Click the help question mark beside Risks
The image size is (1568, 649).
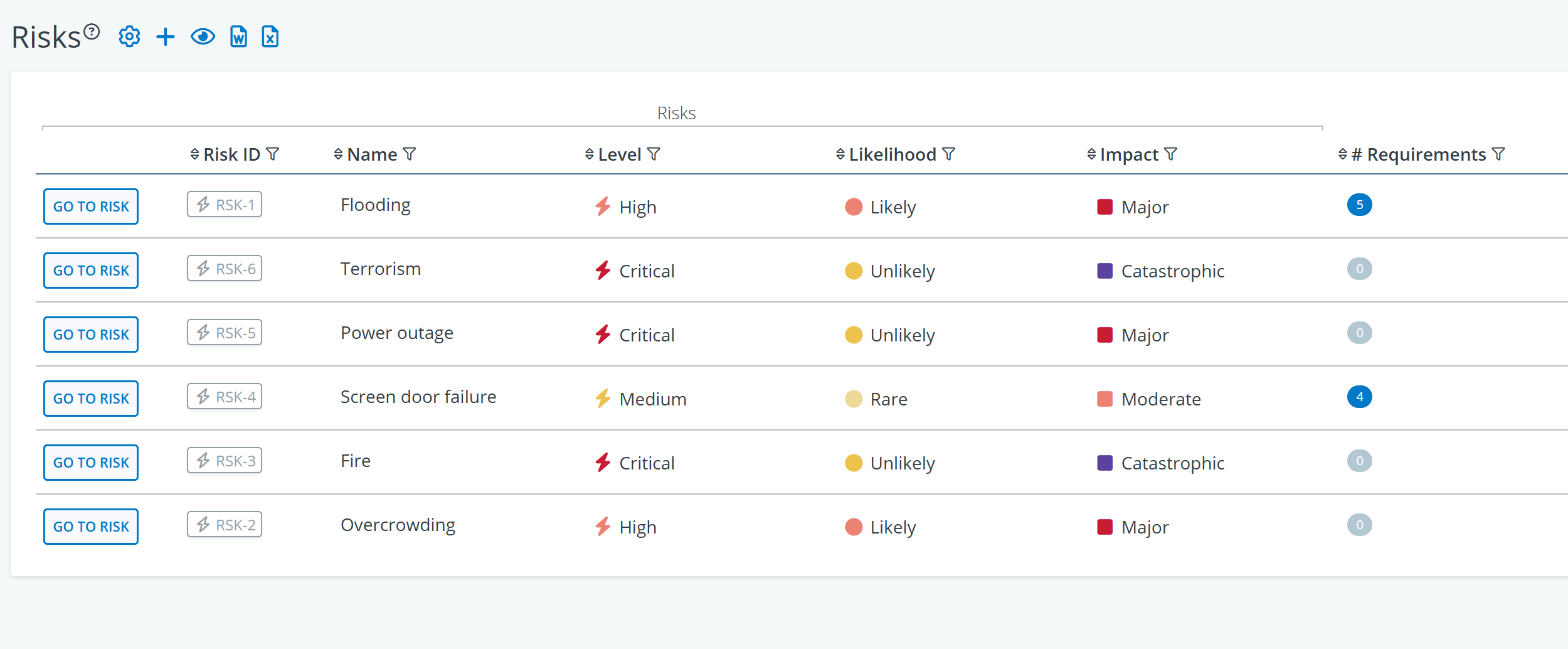[92, 31]
